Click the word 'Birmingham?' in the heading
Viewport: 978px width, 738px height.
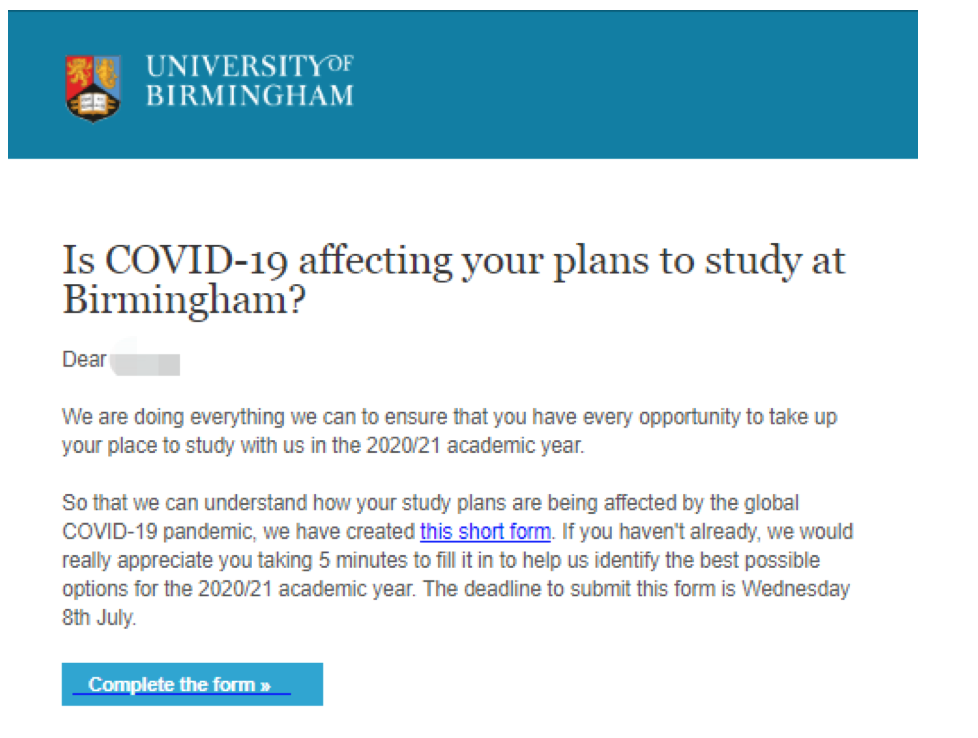pos(185,299)
